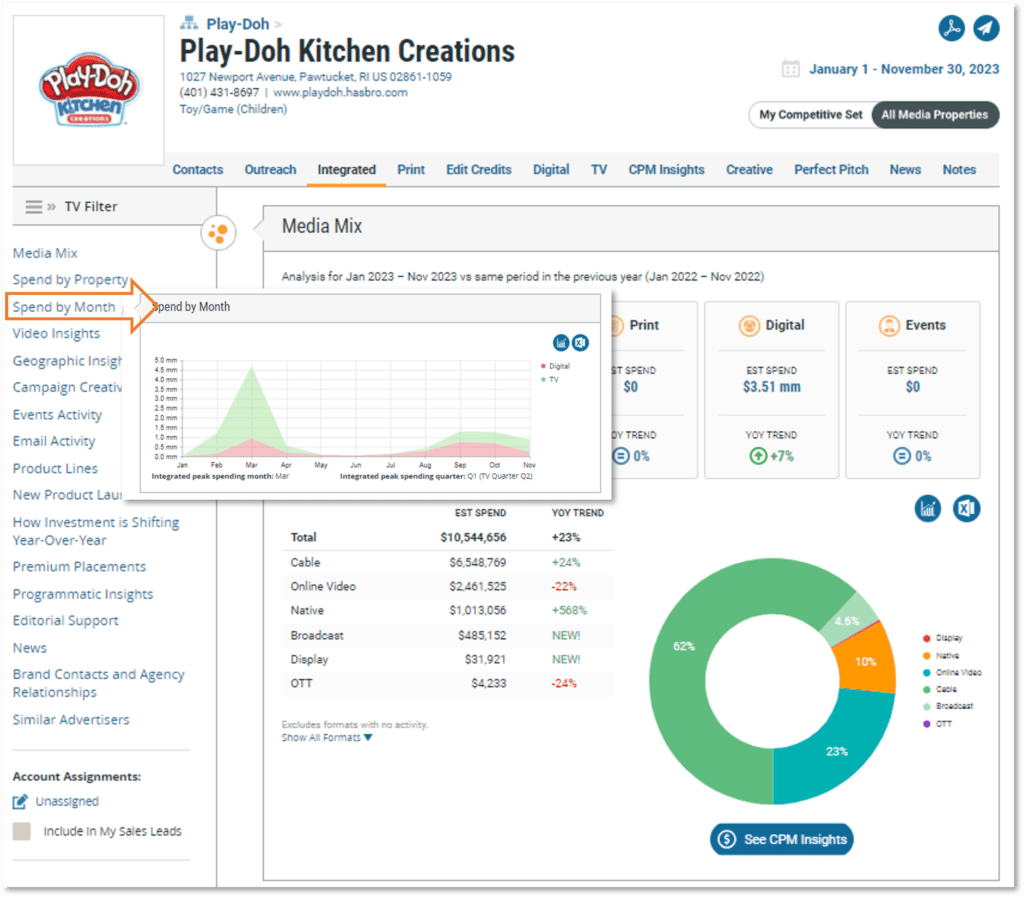Open the hamburger menu beside TV Filter
Viewport: 1024px width, 897px height.
33,207
